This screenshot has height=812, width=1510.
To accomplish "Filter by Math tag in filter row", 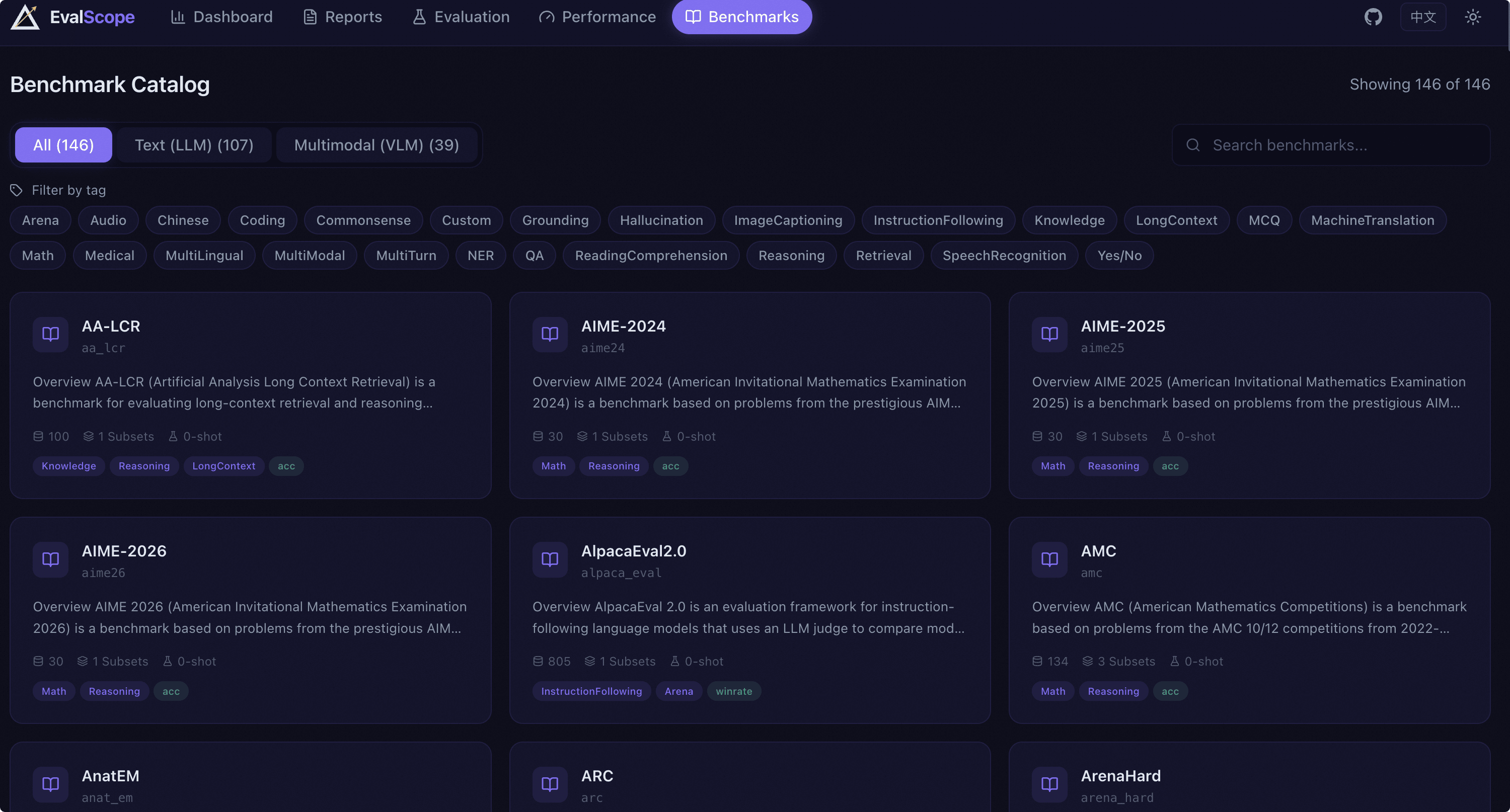I will click(x=38, y=256).
